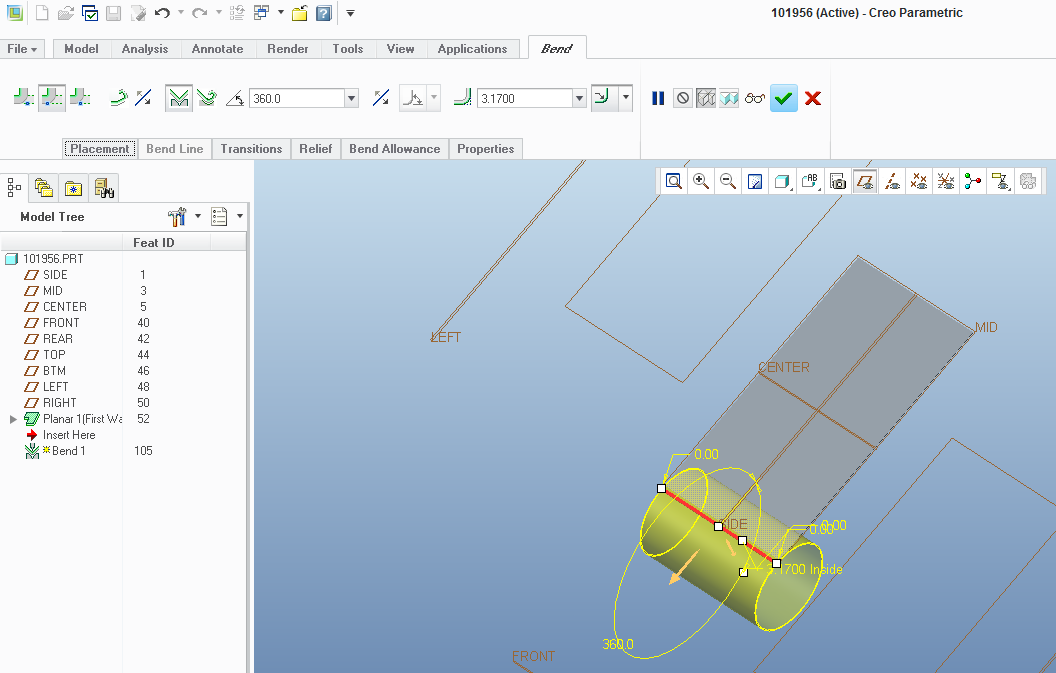
Task: Click the spin center icon
Action: [972, 181]
